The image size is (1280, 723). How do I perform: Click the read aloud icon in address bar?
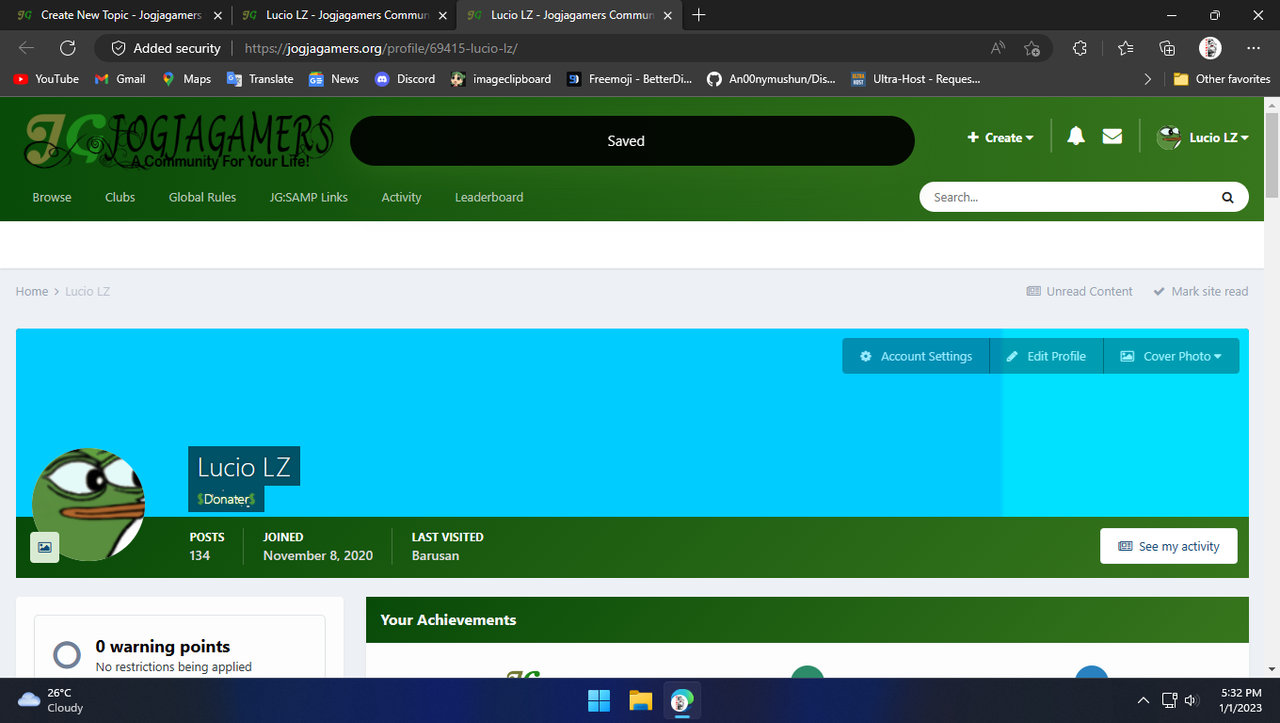pos(998,48)
